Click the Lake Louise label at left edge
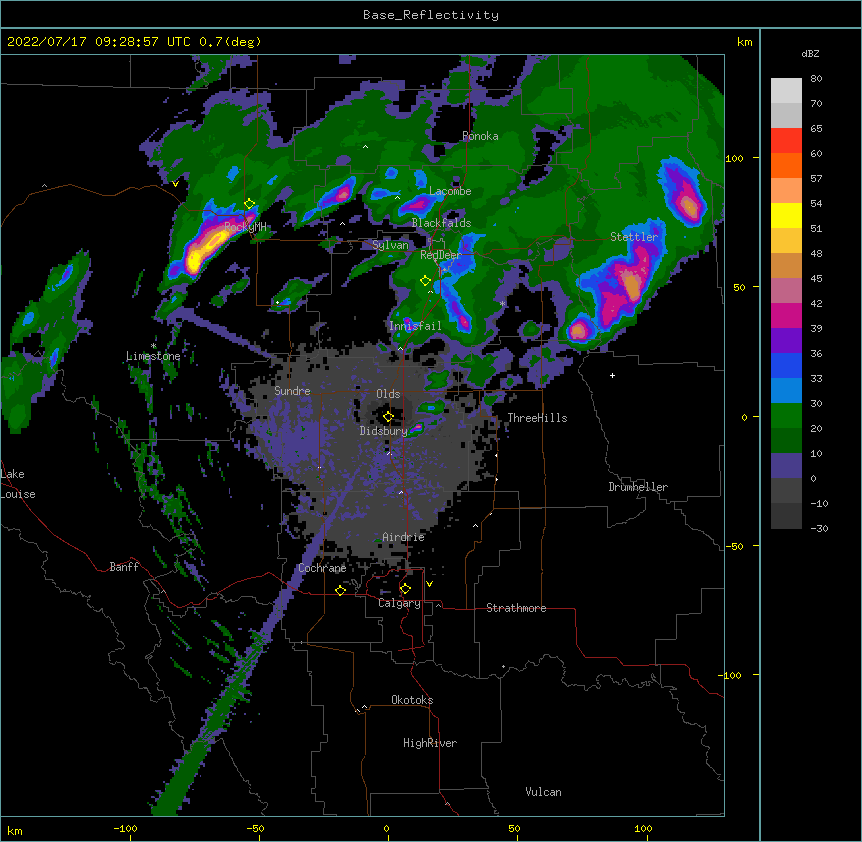This screenshot has height=842, width=862. point(18,484)
